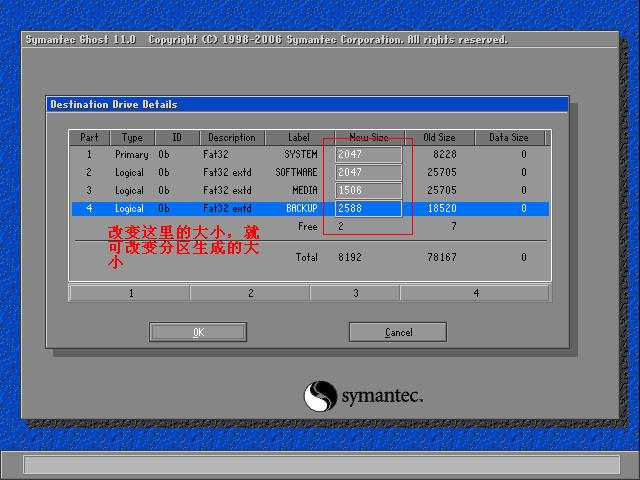The width and height of the screenshot is (640, 480).
Task: Click segment 4 in partition layout bar
Action: [x=475, y=293]
